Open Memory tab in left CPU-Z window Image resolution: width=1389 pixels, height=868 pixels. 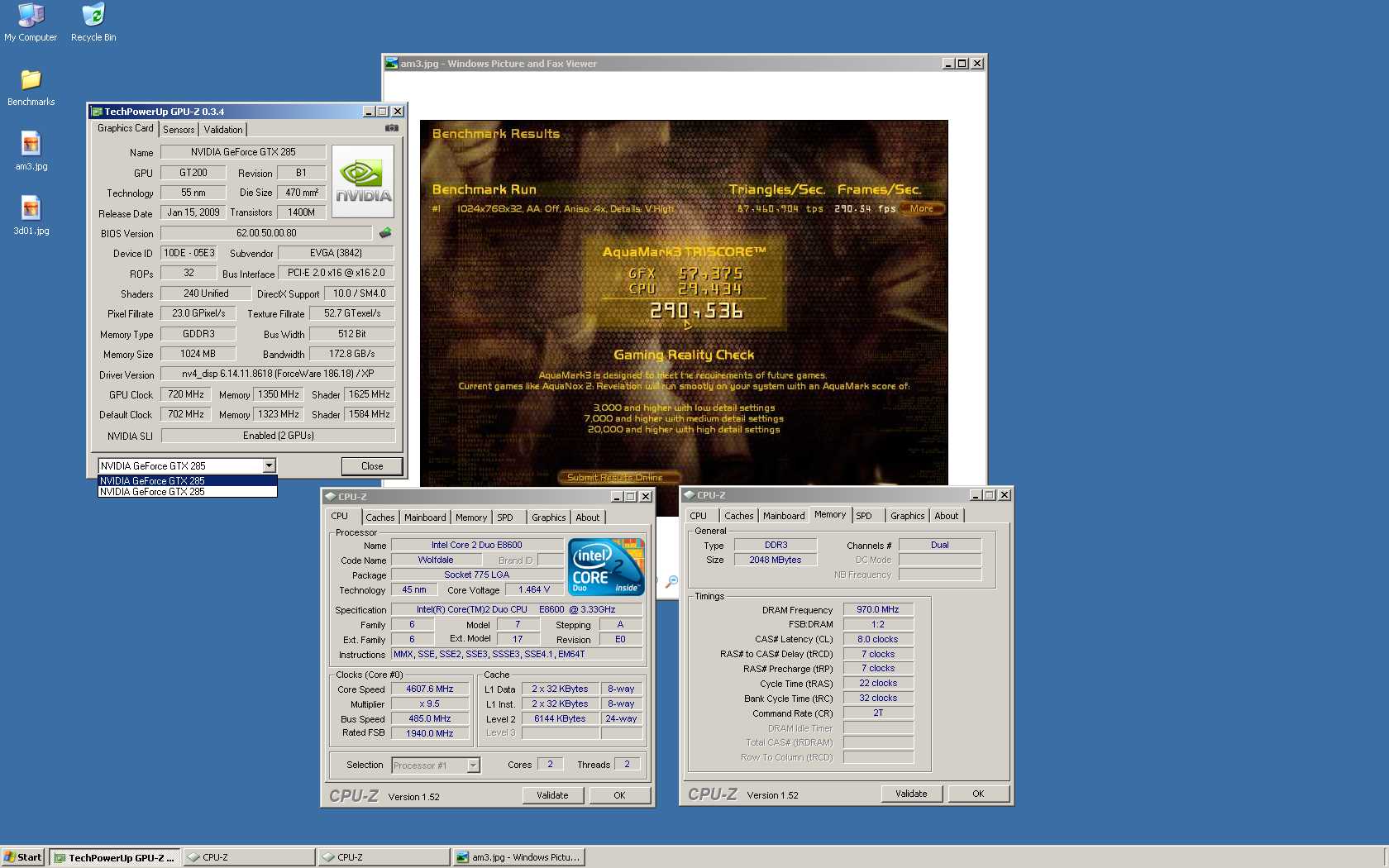(x=471, y=517)
